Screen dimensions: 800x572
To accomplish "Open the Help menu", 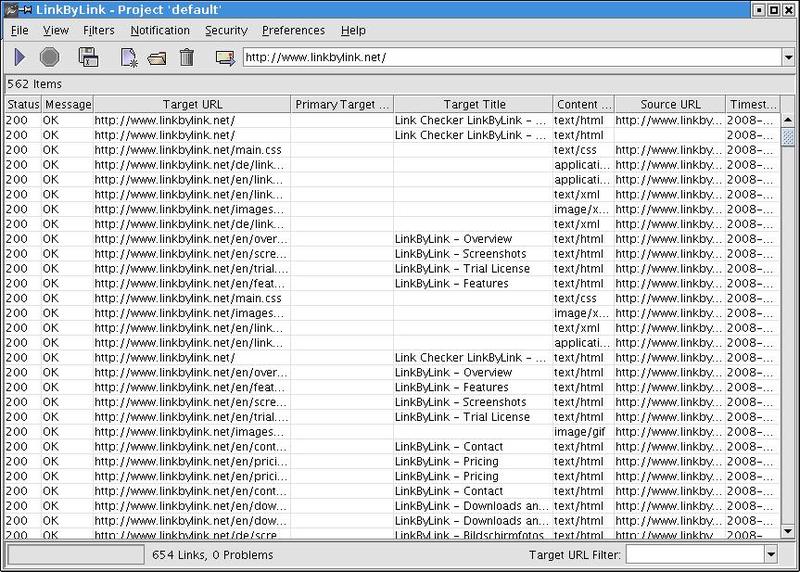I will (x=353, y=31).
